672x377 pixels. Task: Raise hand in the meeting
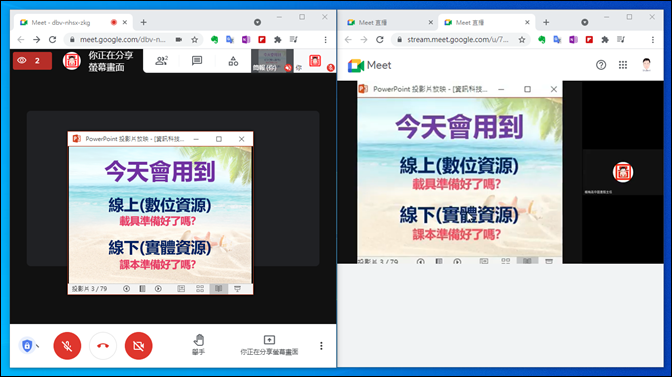pos(198,345)
